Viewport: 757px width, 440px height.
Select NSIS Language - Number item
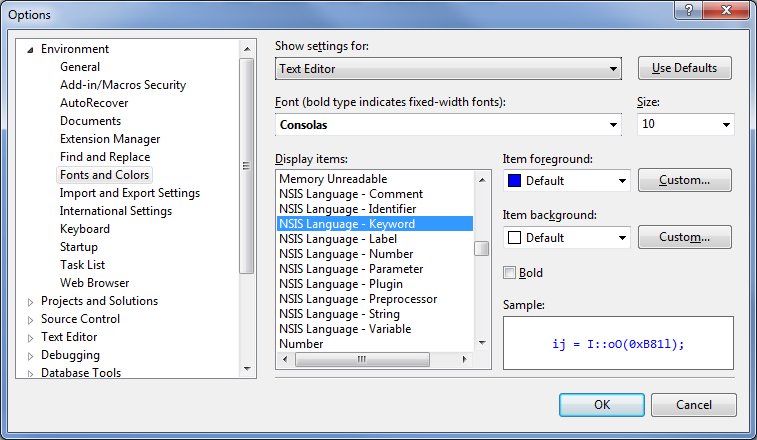point(375,254)
